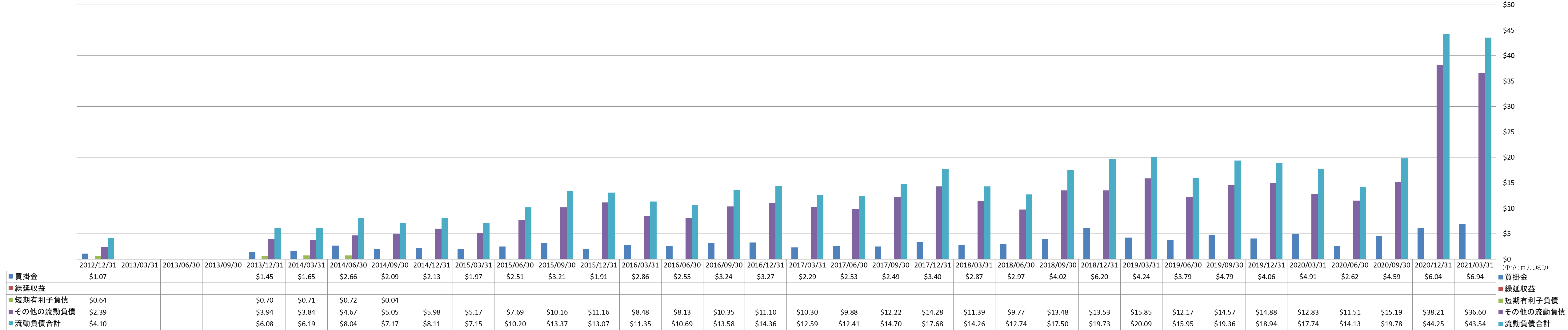This screenshot has height=330, width=1568.
Task: Click the $15.19 cell under 2020/09/30
Action: (1392, 312)
